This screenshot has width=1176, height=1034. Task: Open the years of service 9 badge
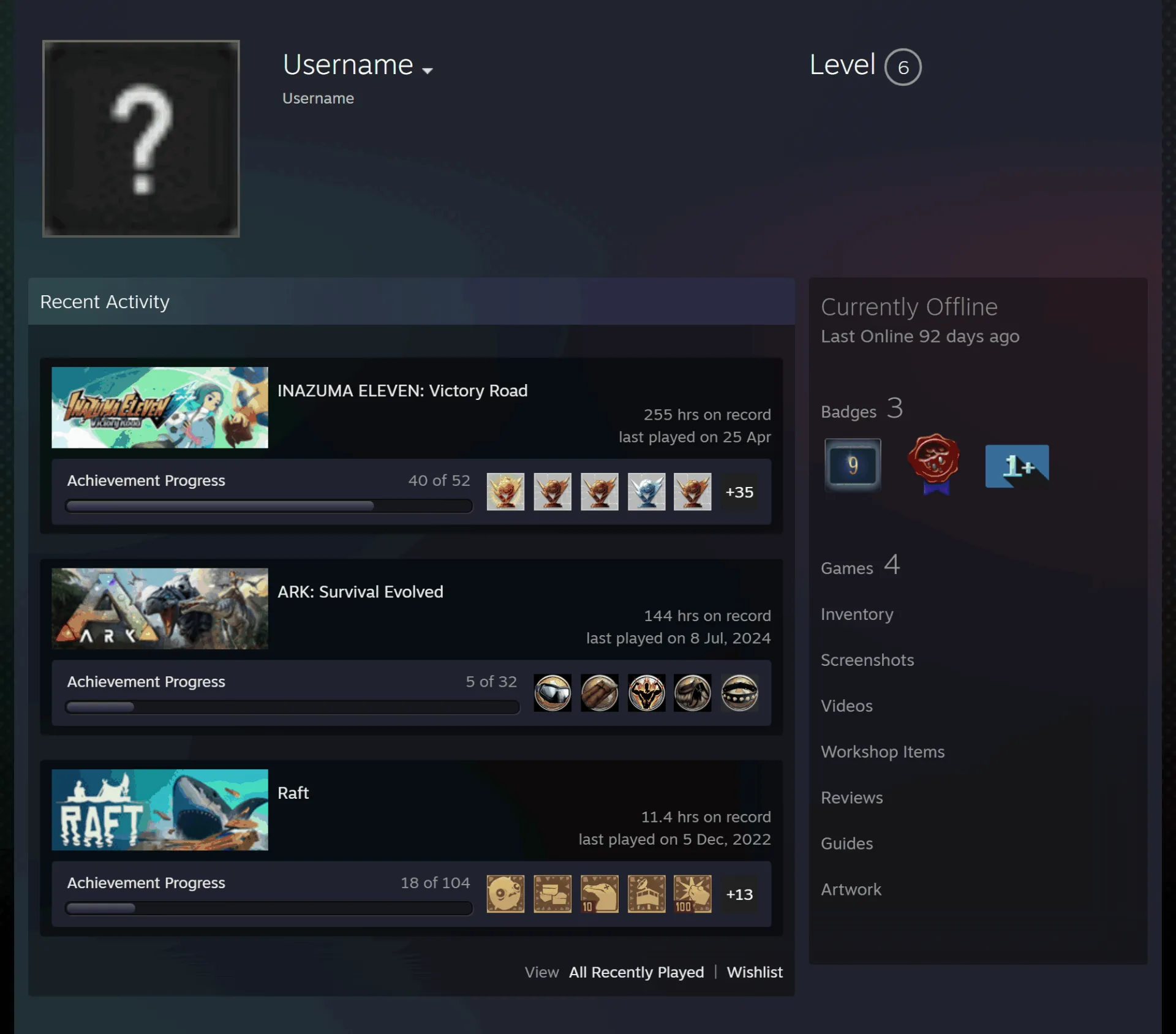click(853, 465)
